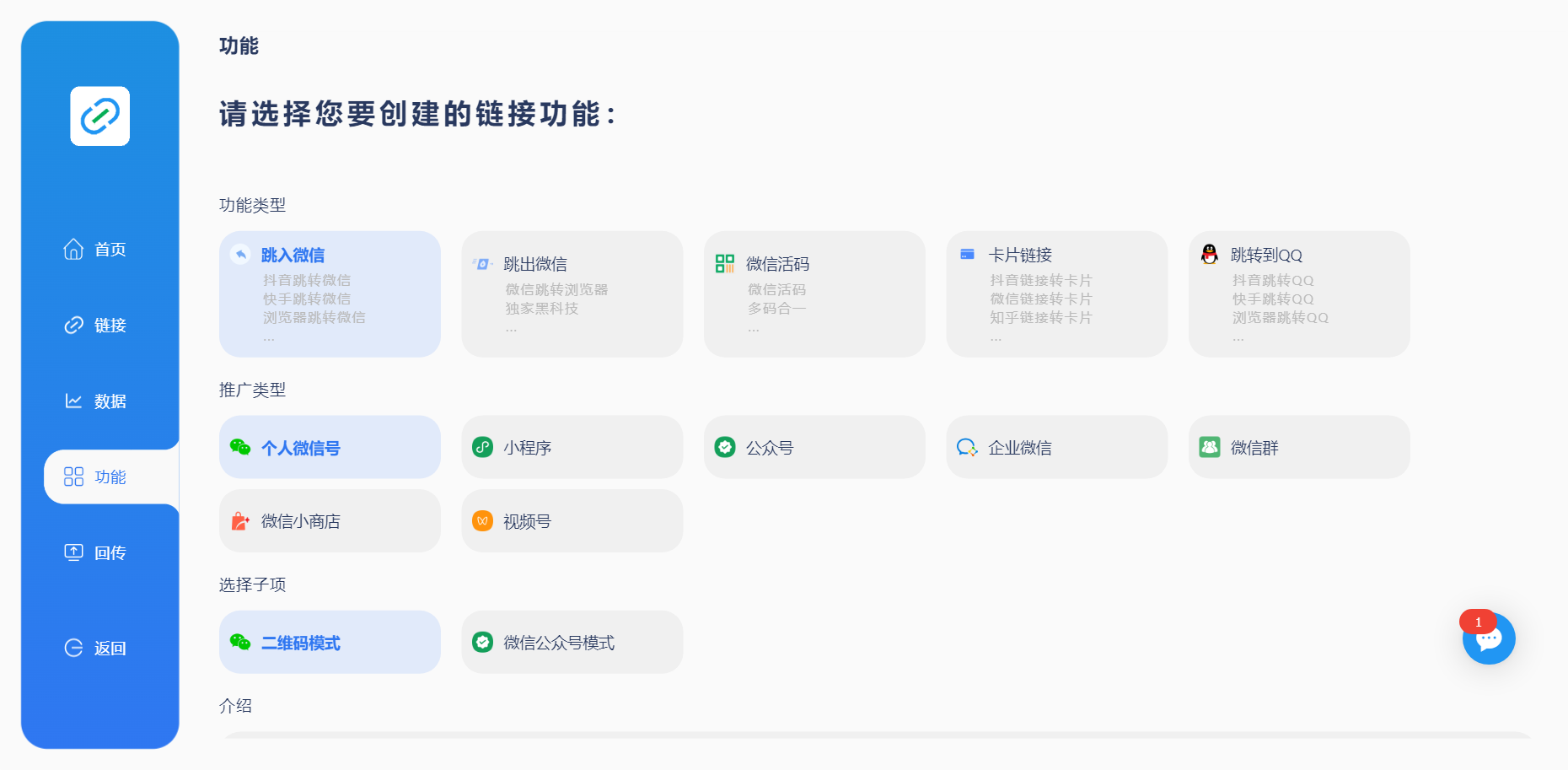Click 独家黑科技 description text
This screenshot has height=770, width=1568.
[x=542, y=308]
